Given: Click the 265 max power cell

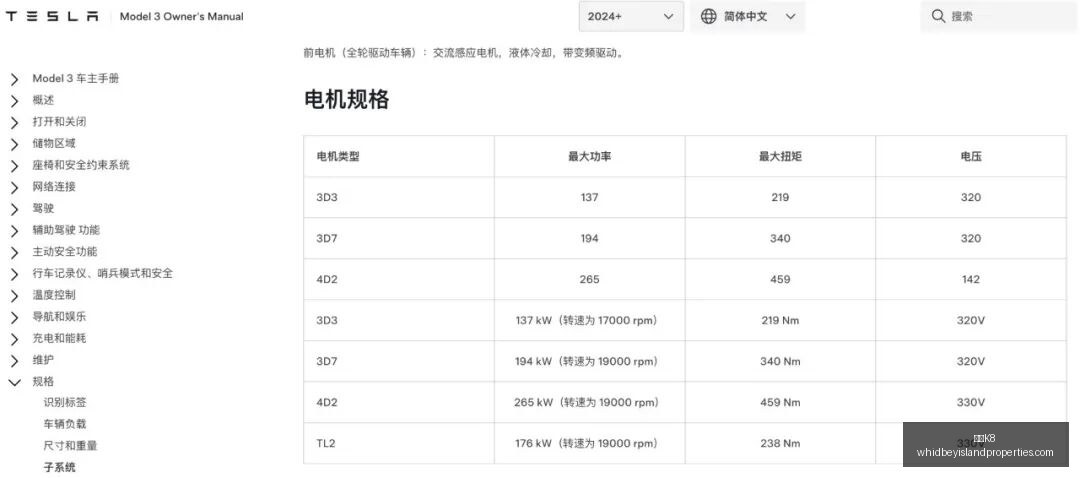Looking at the screenshot, I should click(589, 279).
